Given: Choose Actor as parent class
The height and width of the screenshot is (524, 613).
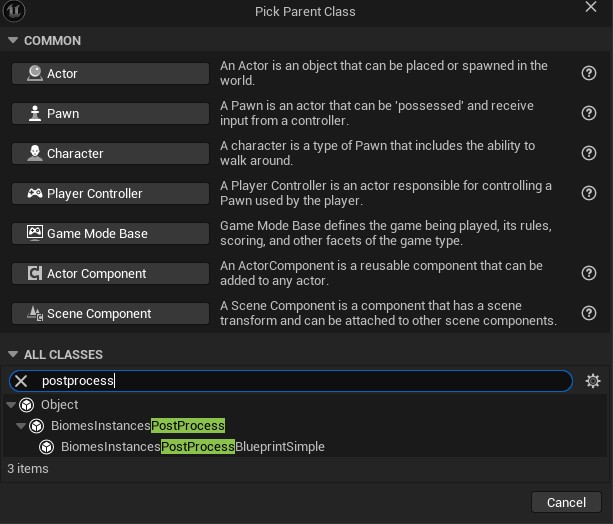Looking at the screenshot, I should 110,73.
